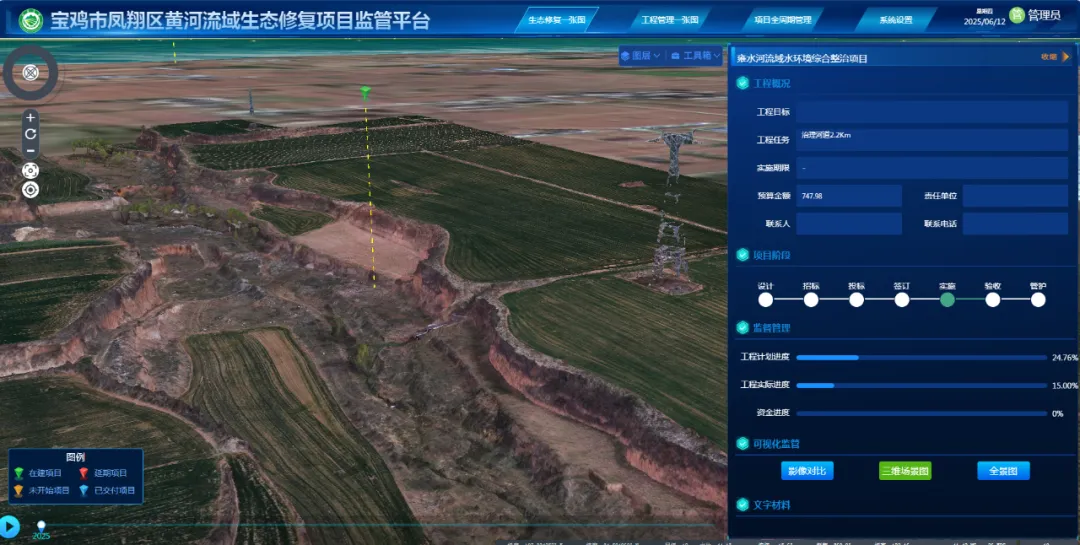Click the compass reset icon in ring
The height and width of the screenshot is (545, 1080).
[x=31, y=72]
